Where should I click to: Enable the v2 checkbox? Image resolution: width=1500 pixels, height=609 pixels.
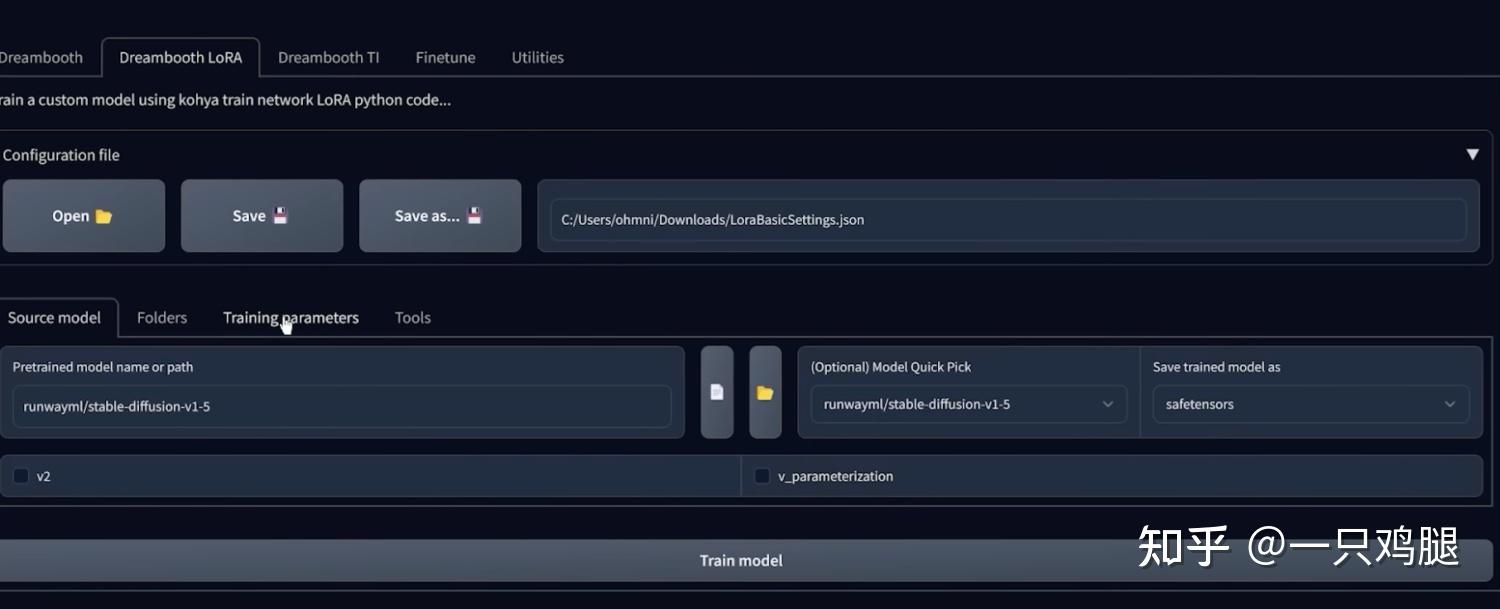pos(21,476)
